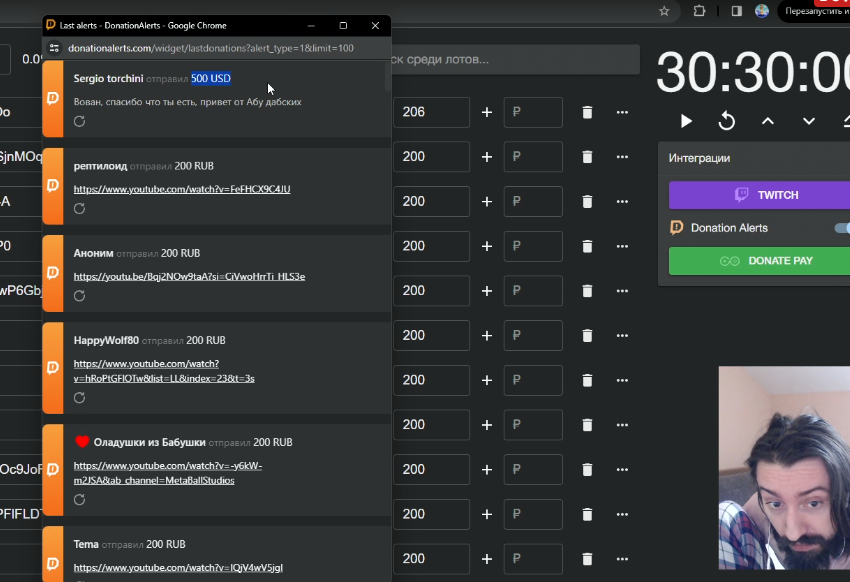
Task: Delete the lot with amount 206
Action: coord(587,112)
